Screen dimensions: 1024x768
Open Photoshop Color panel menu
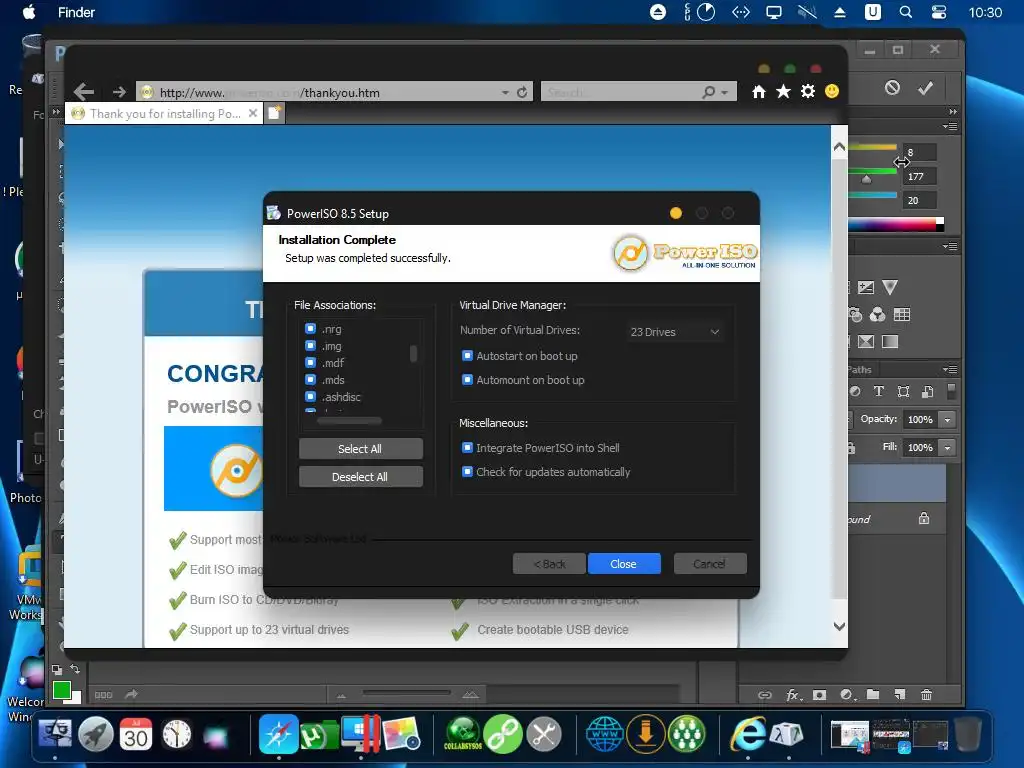[950, 126]
